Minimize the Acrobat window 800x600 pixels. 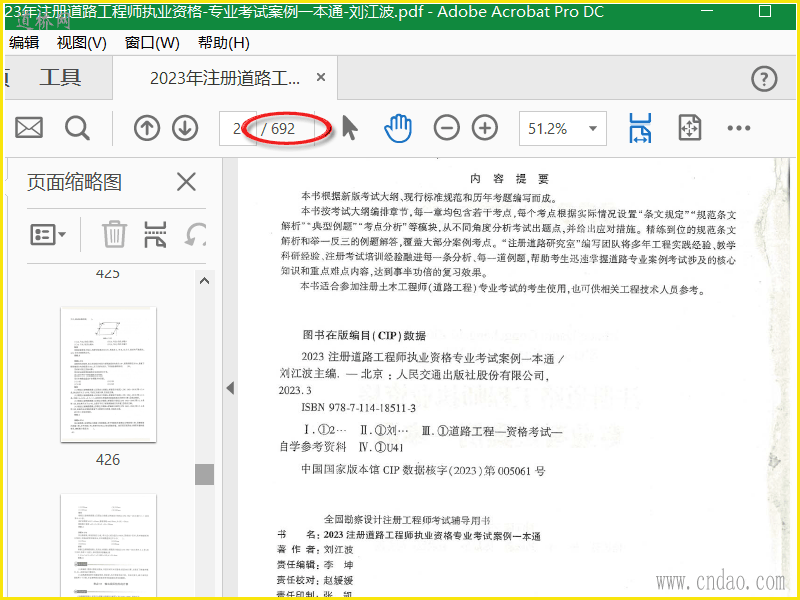pyautogui.click(x=708, y=11)
